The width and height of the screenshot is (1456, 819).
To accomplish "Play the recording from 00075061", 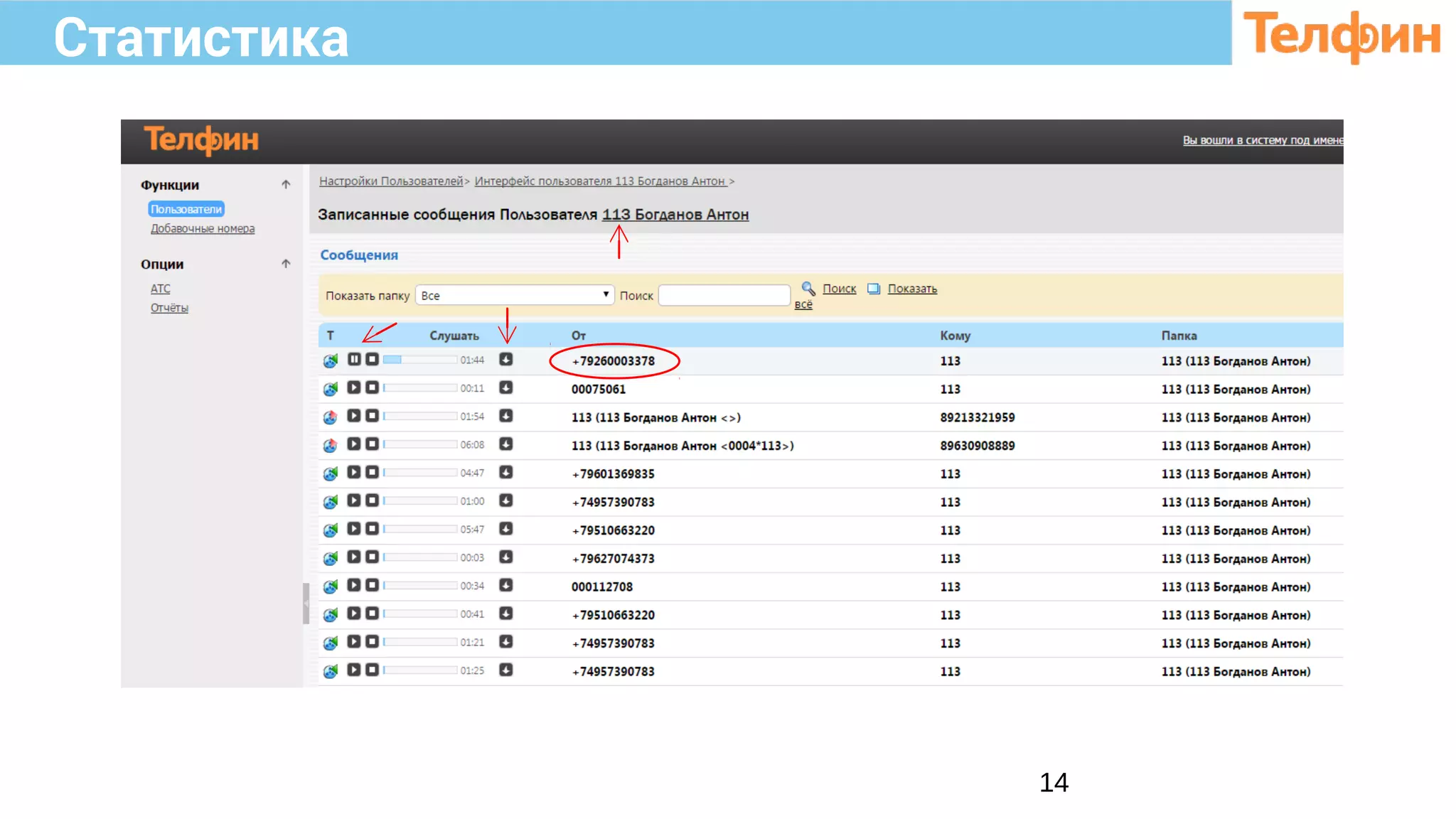I will point(354,387).
